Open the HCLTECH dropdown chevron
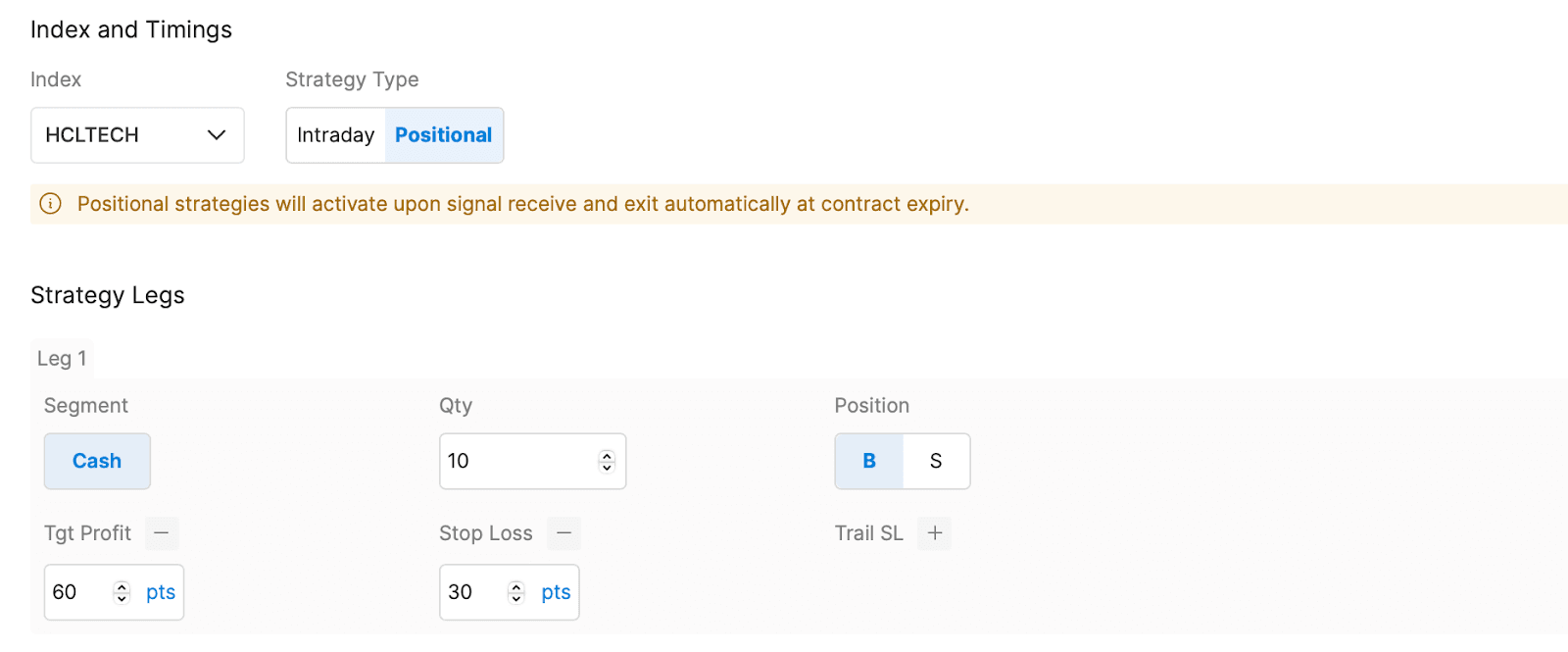1568x652 pixels. point(217,135)
